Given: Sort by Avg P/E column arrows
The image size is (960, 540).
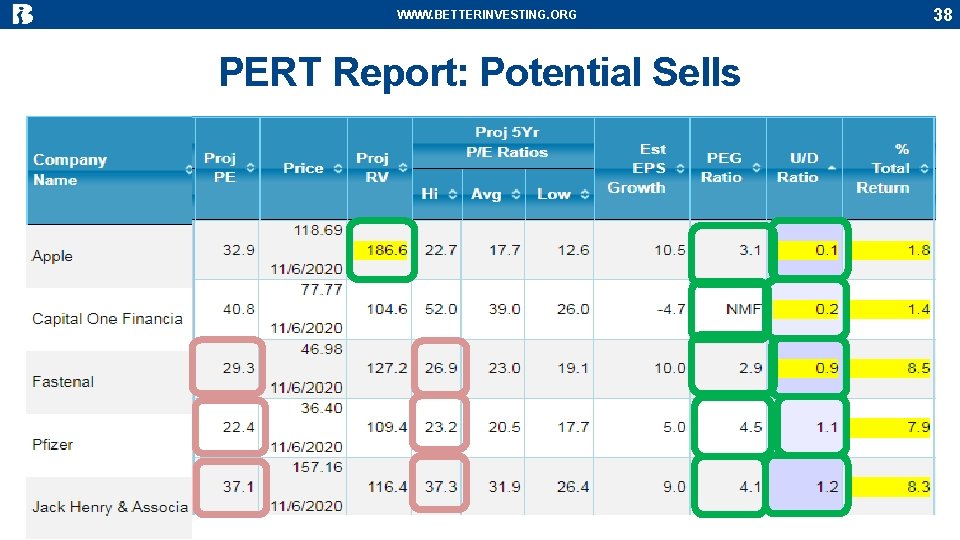Looking at the screenshot, I should 516,194.
